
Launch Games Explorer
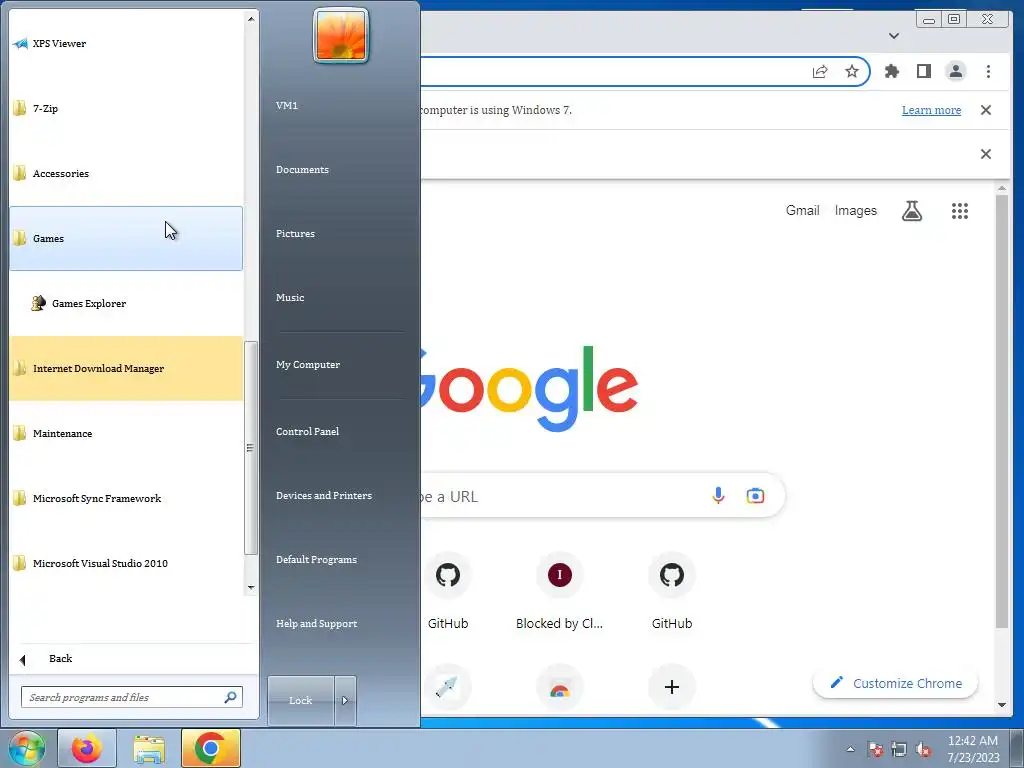(125, 303)
